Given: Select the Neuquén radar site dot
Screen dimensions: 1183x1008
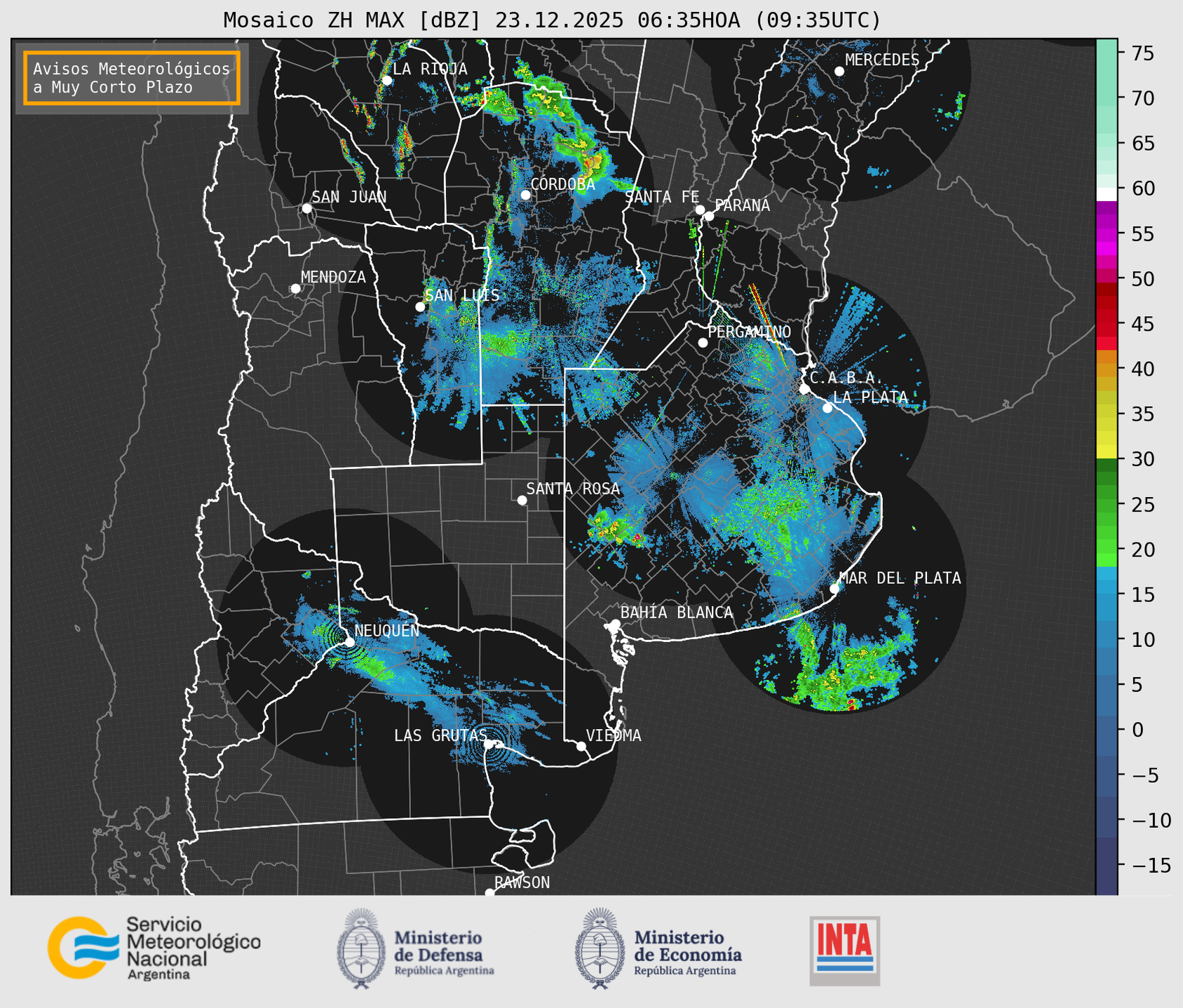Looking at the screenshot, I should (x=349, y=642).
